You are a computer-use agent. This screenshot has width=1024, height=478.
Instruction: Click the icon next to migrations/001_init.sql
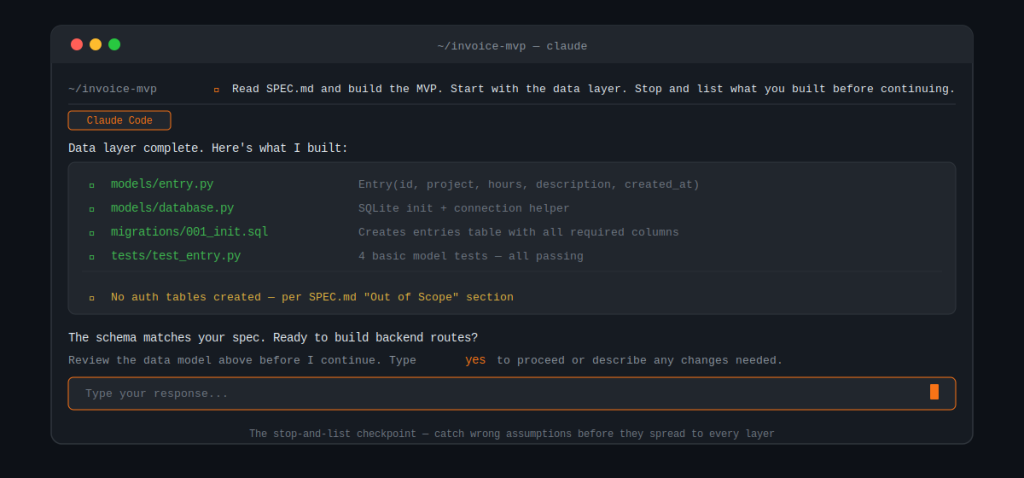click(x=92, y=233)
